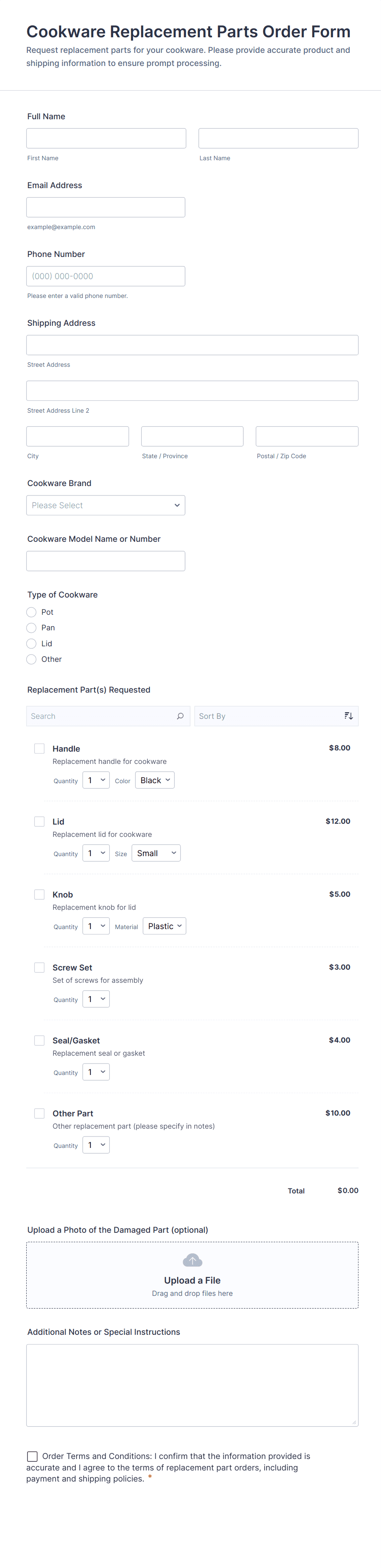The height and width of the screenshot is (1568, 381).
Task: Tick the Seal/Gasket product checkbox
Action: (x=40, y=1040)
